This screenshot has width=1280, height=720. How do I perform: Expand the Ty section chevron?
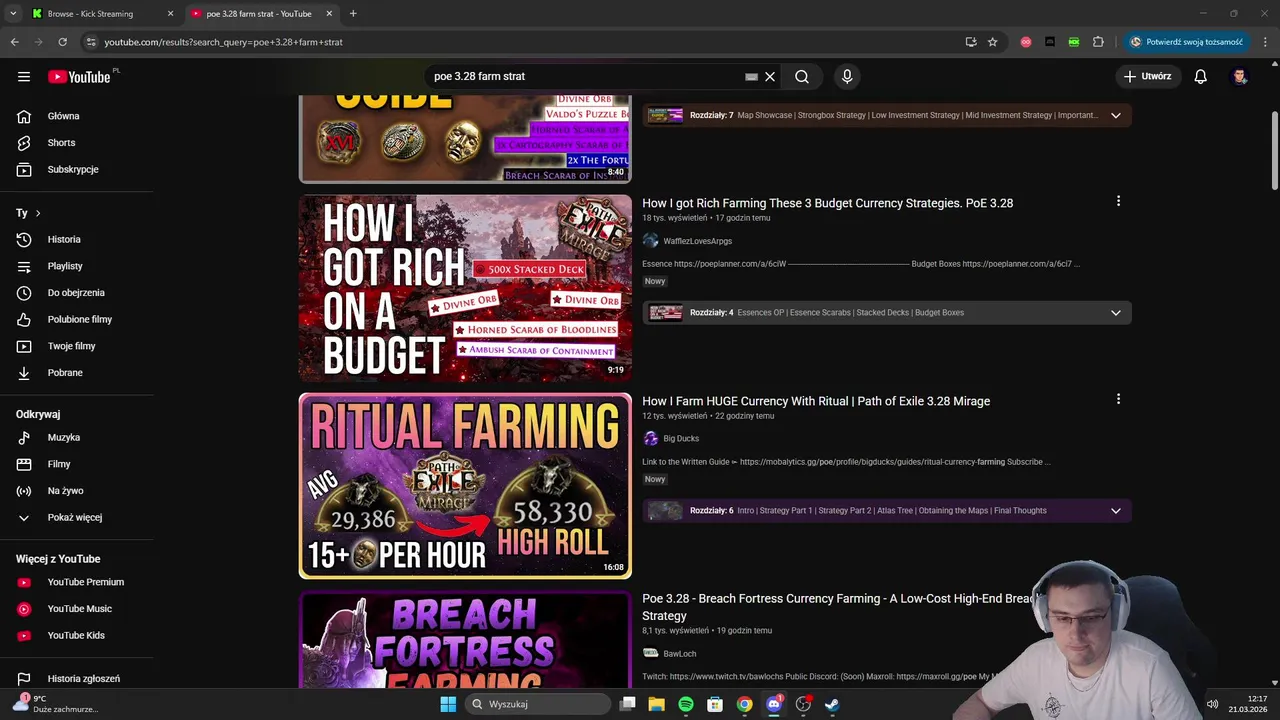(38, 213)
